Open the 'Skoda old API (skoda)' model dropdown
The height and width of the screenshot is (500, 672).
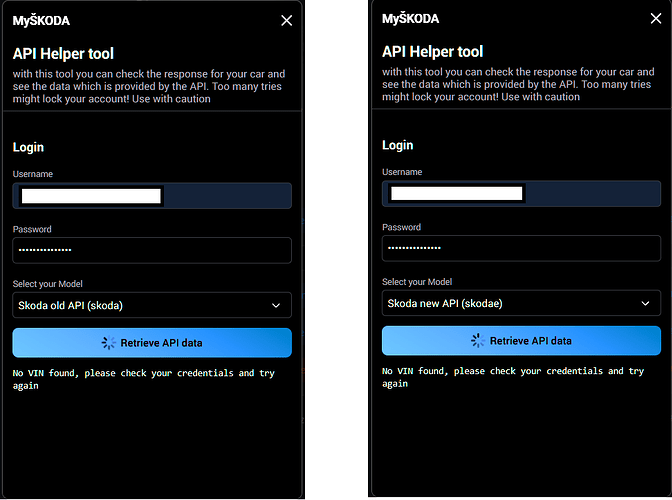152,305
